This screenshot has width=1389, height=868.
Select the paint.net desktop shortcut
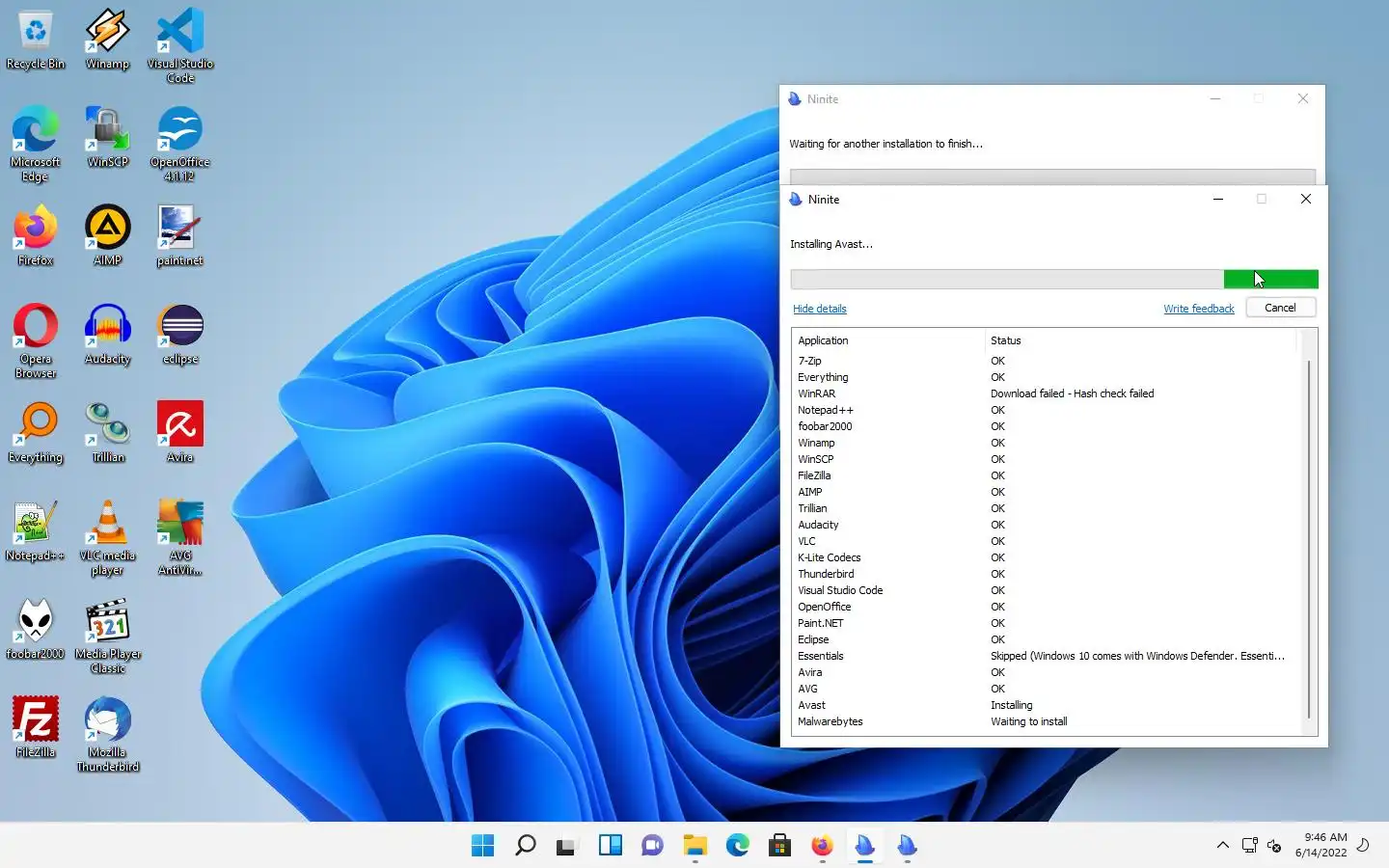pyautogui.click(x=180, y=236)
